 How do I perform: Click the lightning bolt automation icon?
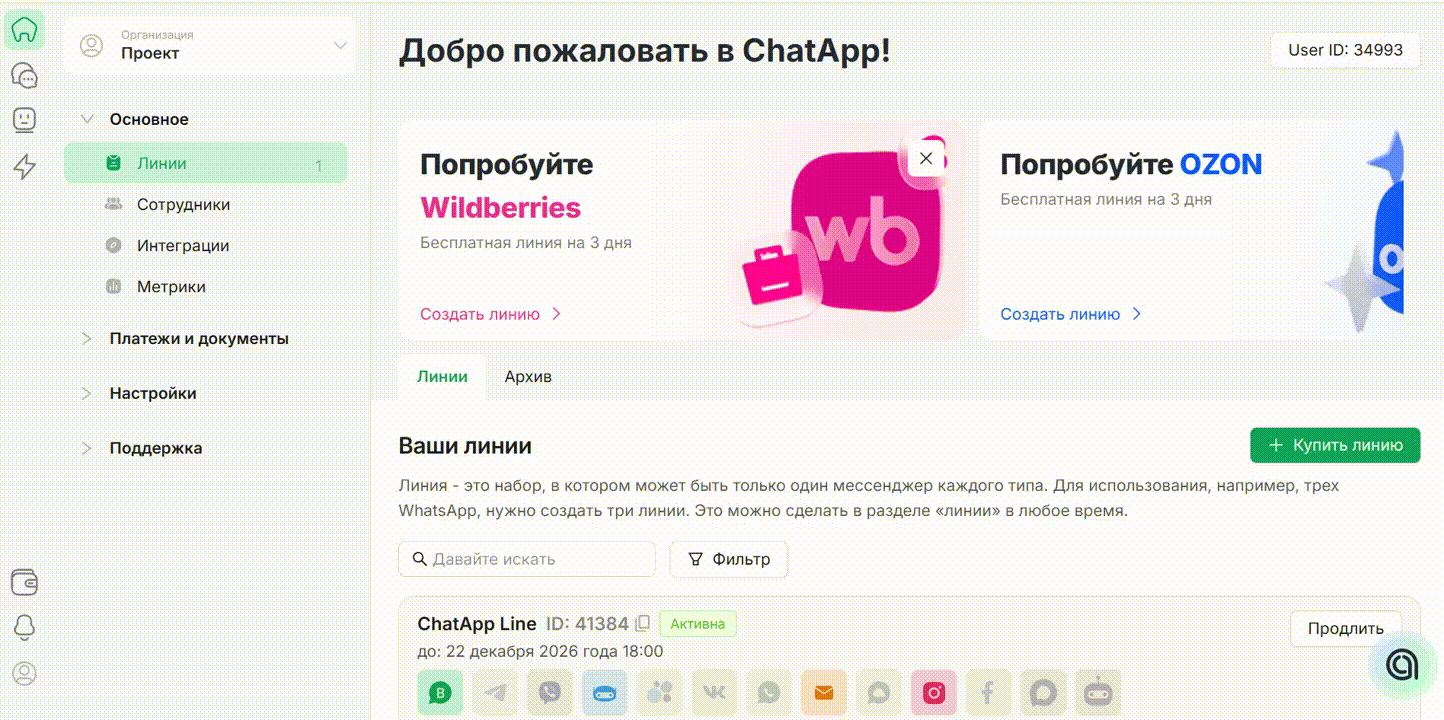[x=24, y=167]
